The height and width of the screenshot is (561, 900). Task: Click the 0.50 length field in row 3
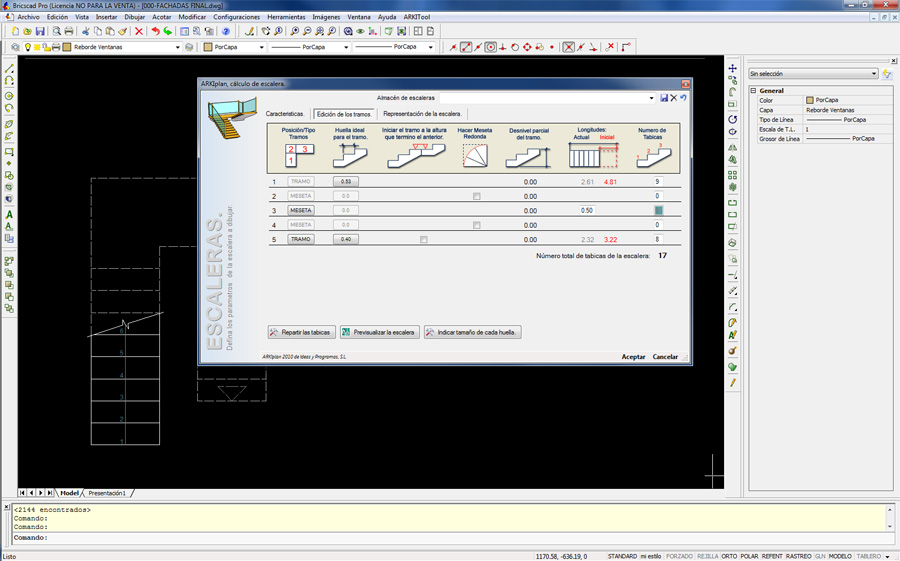[587, 210]
